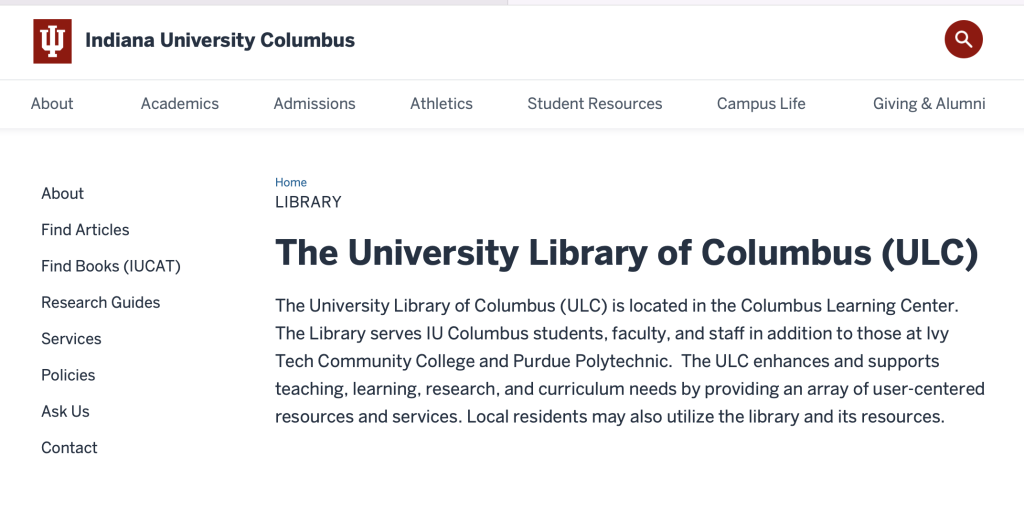Click Ask Us in the sidebar
The height and width of the screenshot is (521, 1024).
point(65,411)
